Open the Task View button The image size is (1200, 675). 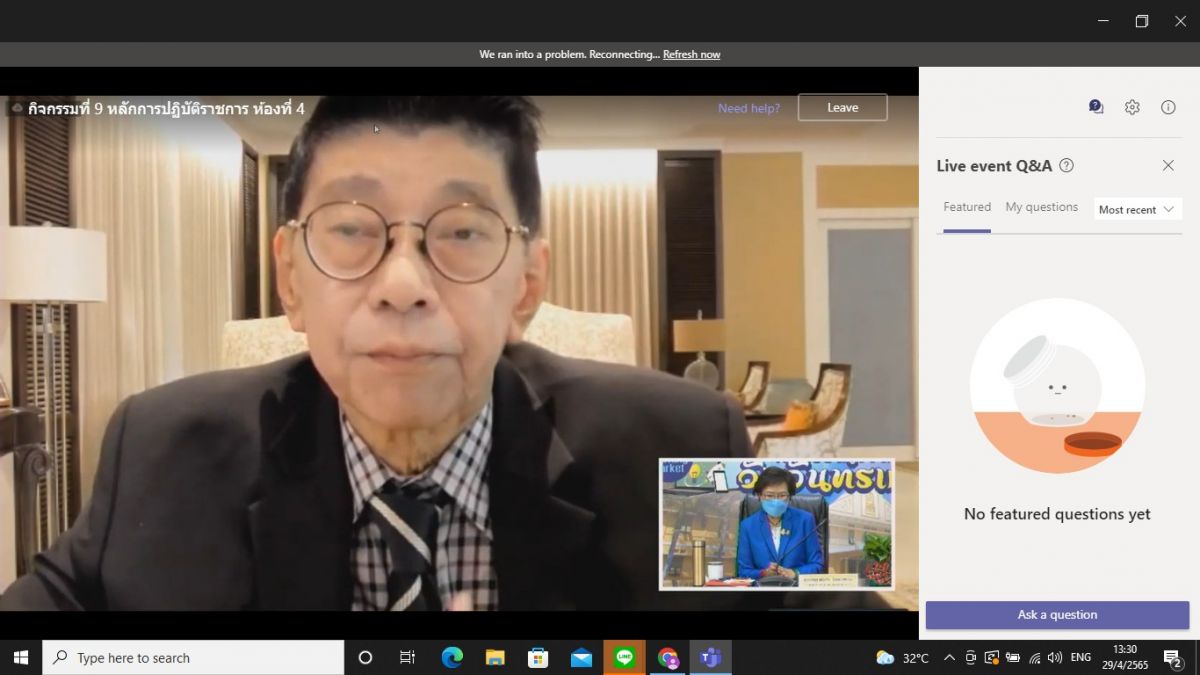tap(407, 658)
